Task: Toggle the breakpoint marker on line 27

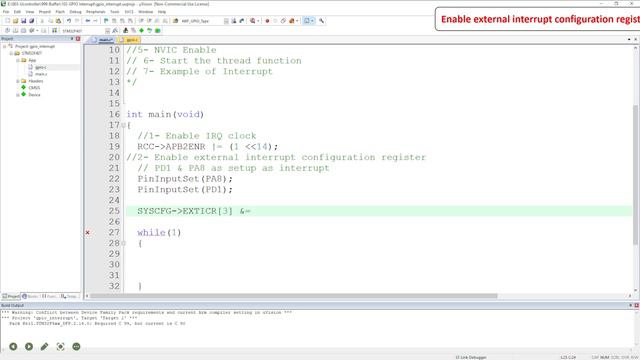Action: 87,233
